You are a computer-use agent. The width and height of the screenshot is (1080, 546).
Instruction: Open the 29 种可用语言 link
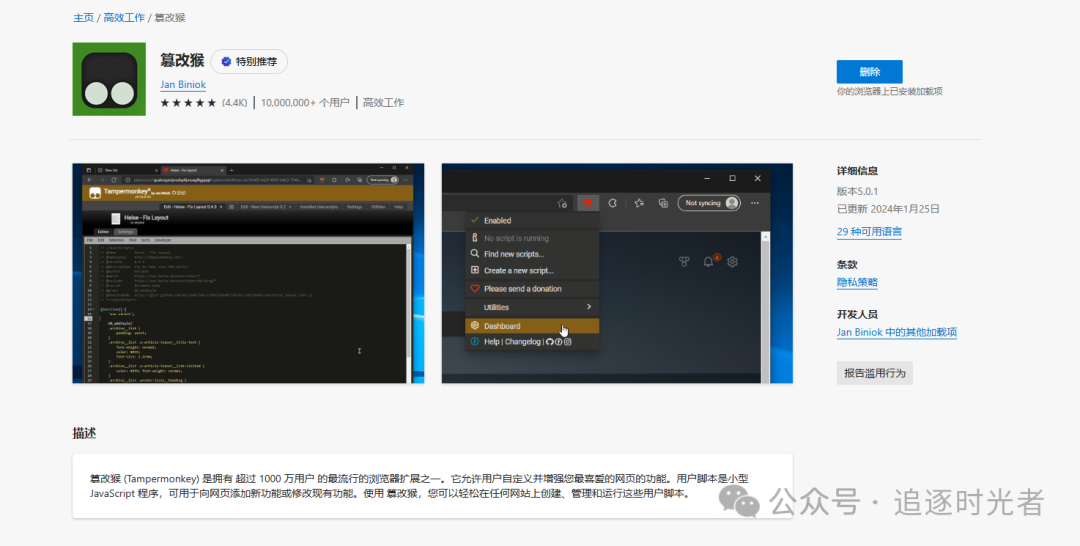[x=869, y=232]
